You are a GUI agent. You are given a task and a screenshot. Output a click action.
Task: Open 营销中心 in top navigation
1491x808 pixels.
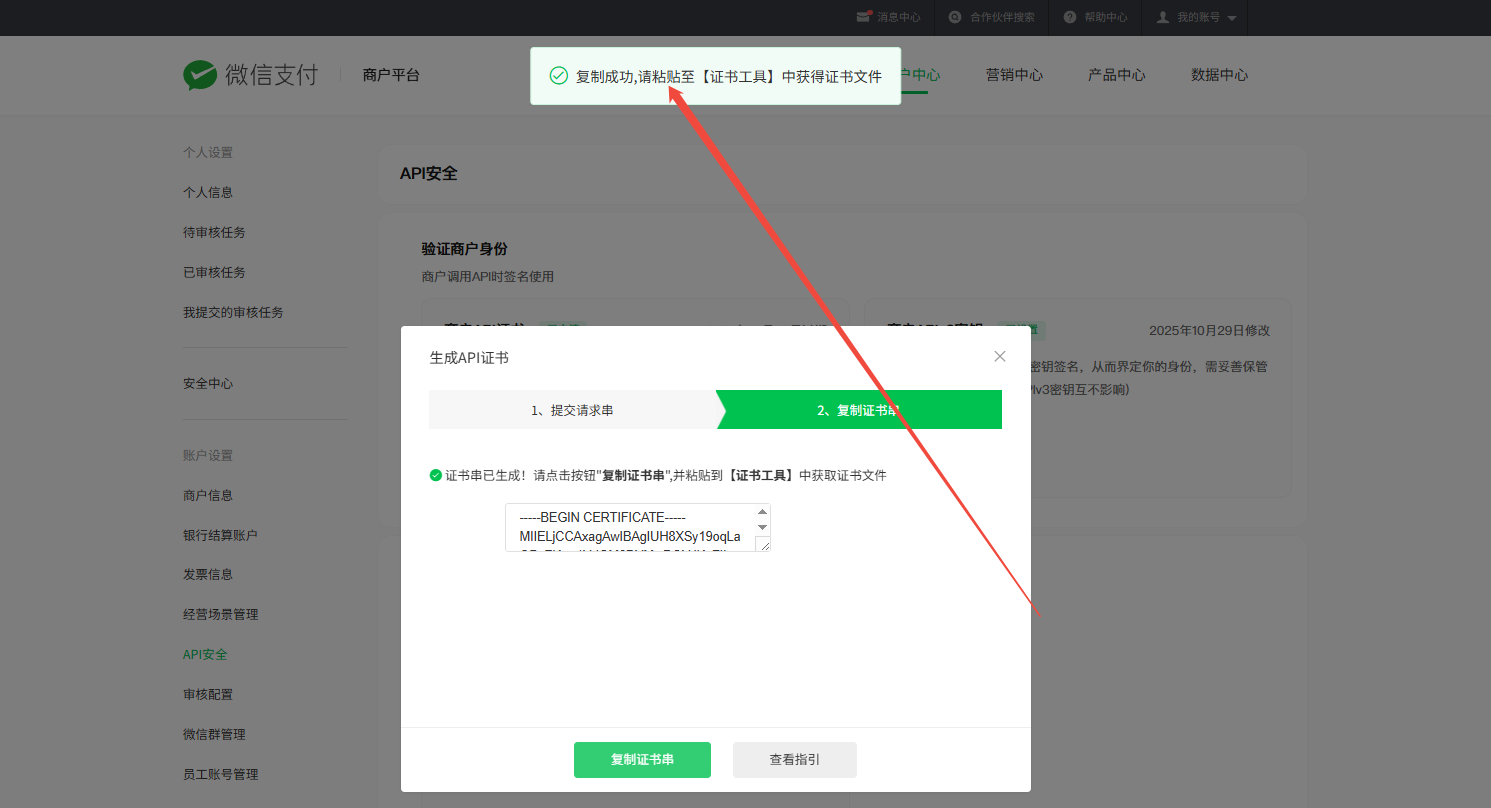coord(1014,75)
